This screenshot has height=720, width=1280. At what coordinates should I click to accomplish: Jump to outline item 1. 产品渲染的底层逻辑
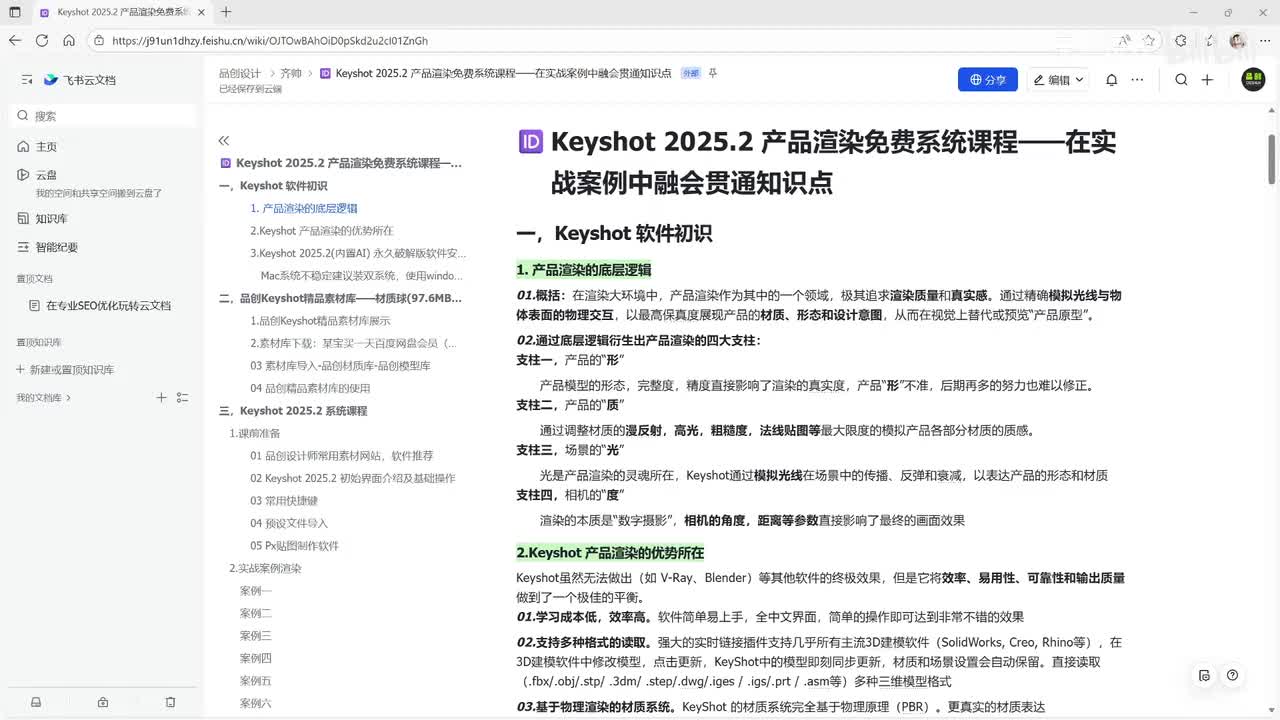304,208
